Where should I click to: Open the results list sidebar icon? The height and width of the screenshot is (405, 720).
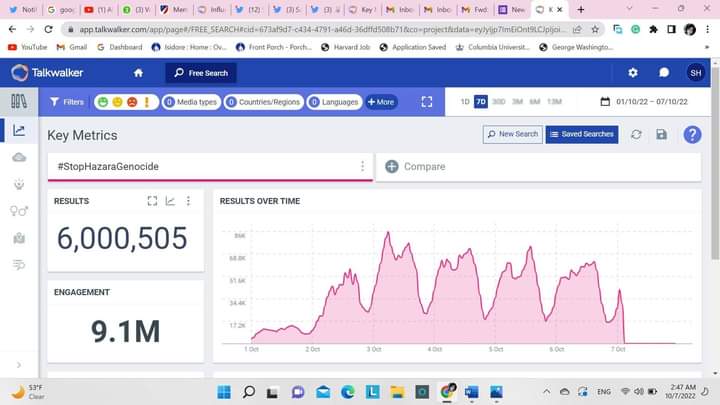tap(19, 264)
